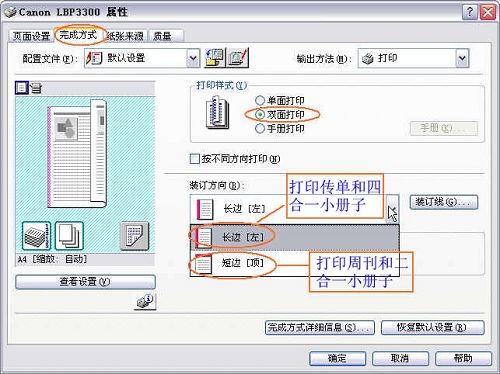Click the add profile icon

coord(215,58)
